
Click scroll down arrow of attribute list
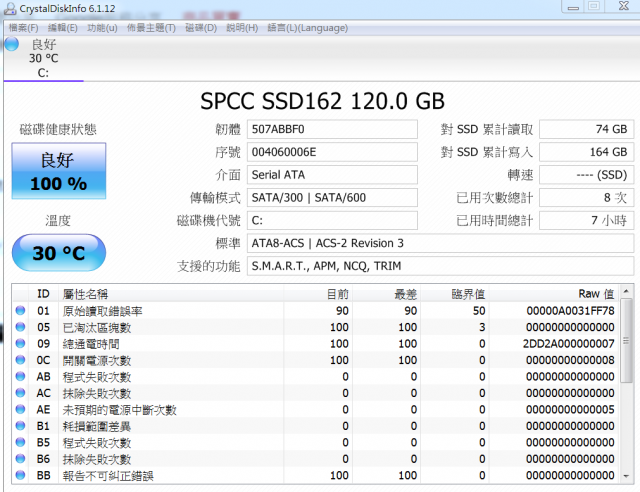pos(626,476)
